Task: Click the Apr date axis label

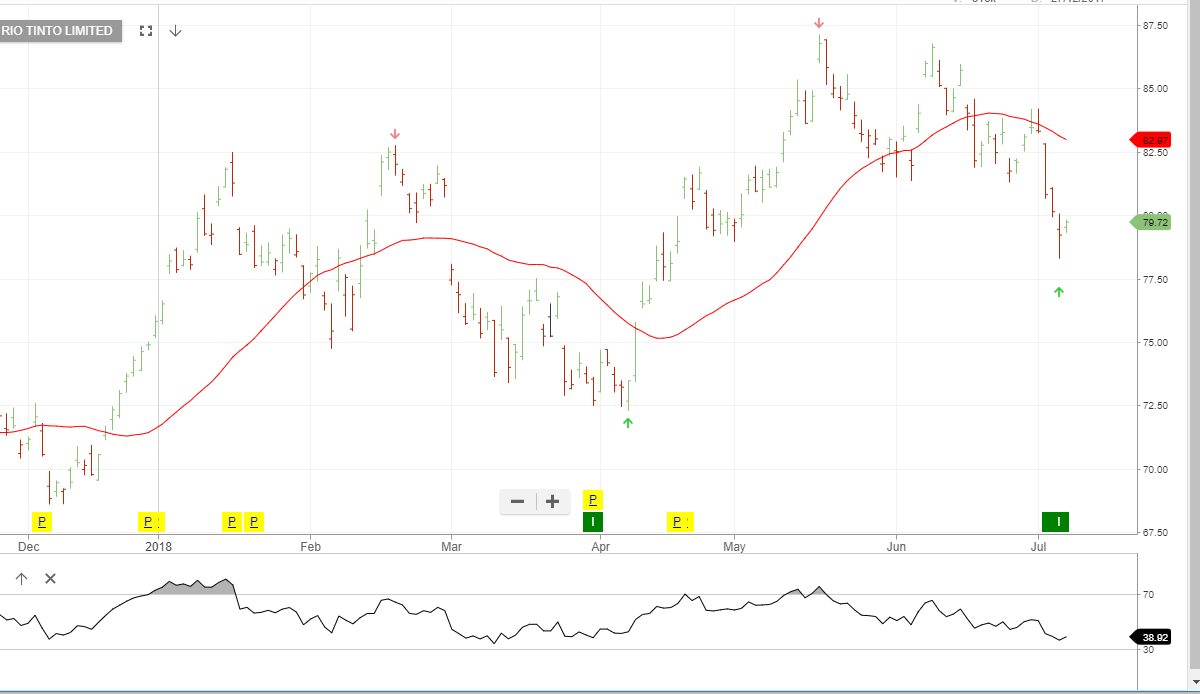Action: (600, 547)
